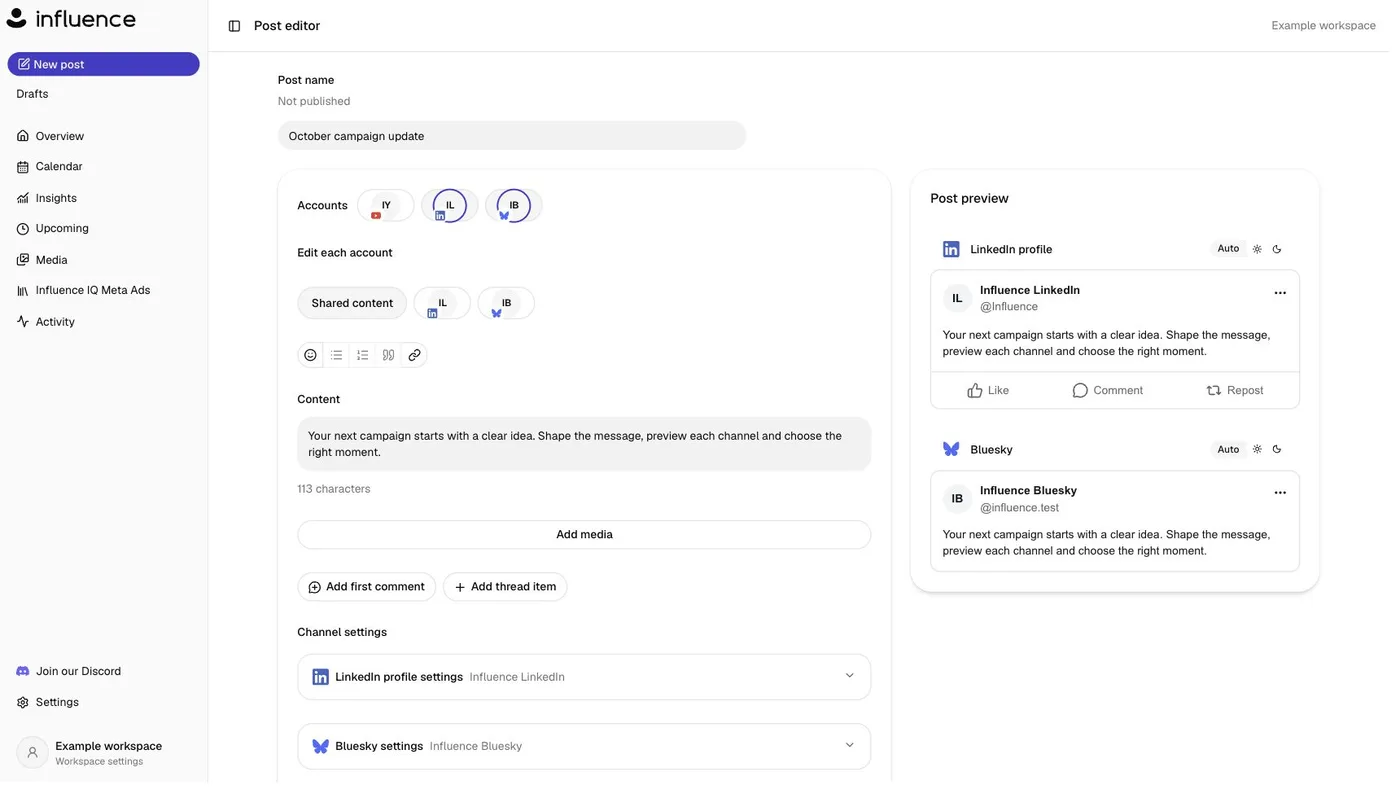Insert a link via toolbar icon
This screenshot has height=798, width=1400.
[417, 358]
